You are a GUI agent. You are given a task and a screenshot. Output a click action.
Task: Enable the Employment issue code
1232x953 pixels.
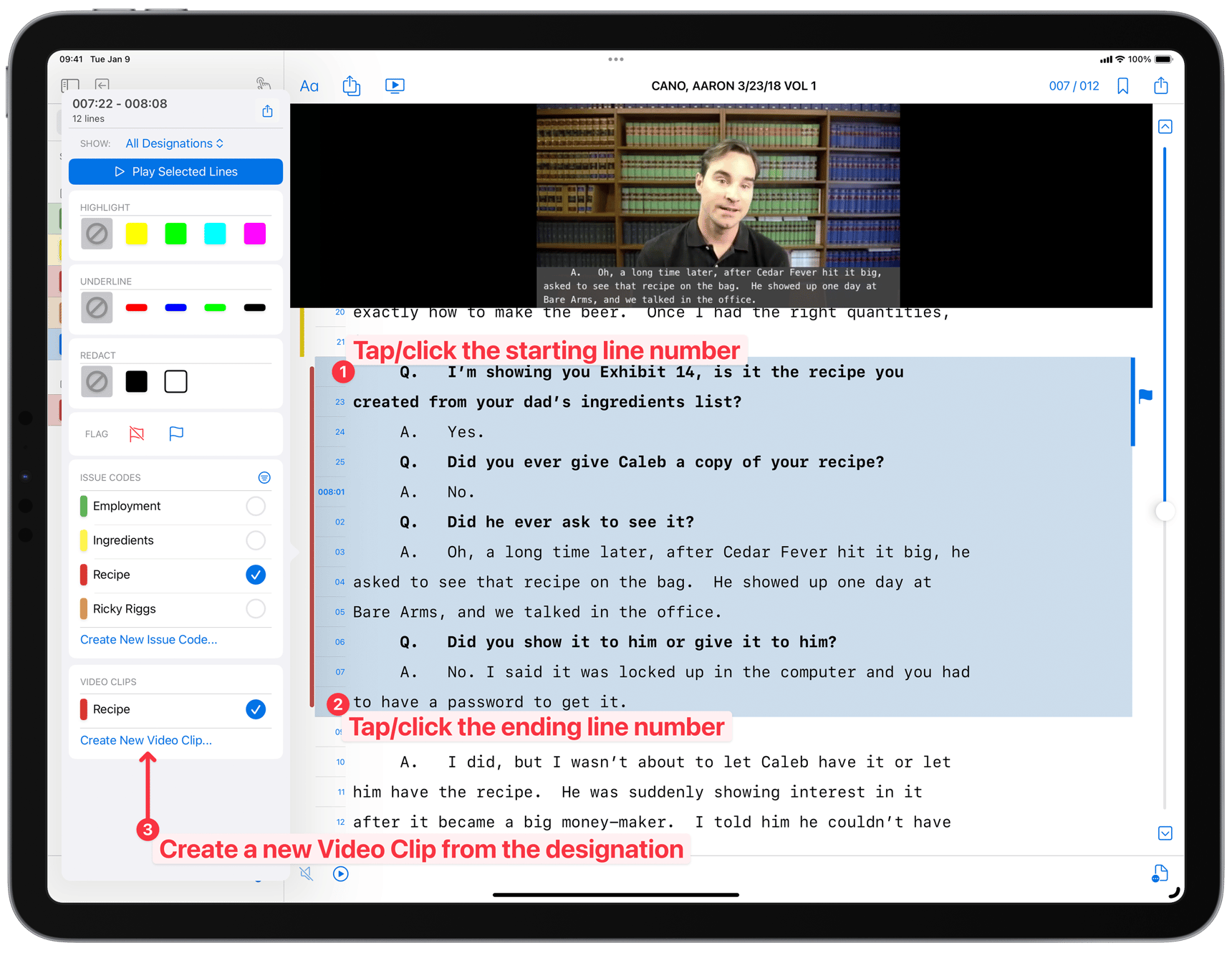point(255,506)
